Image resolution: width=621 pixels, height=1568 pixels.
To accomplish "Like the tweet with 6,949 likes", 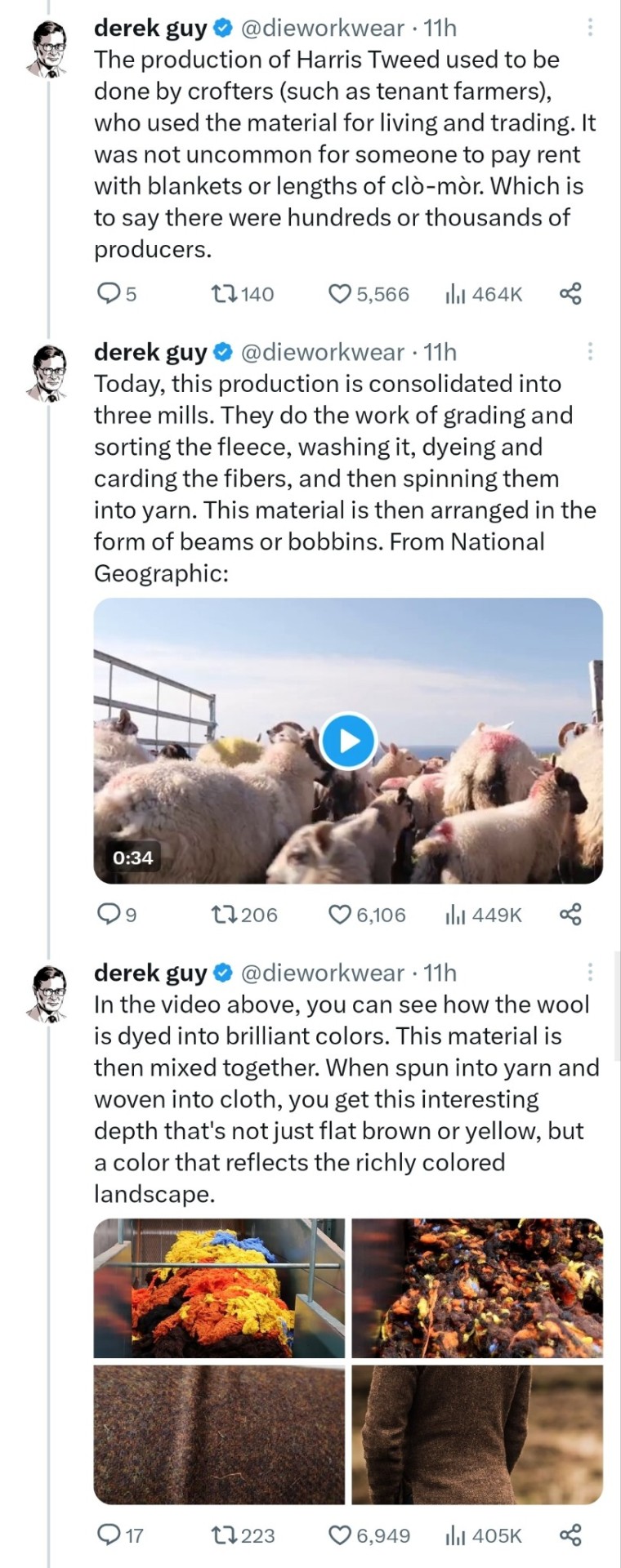I will pos(339,1535).
